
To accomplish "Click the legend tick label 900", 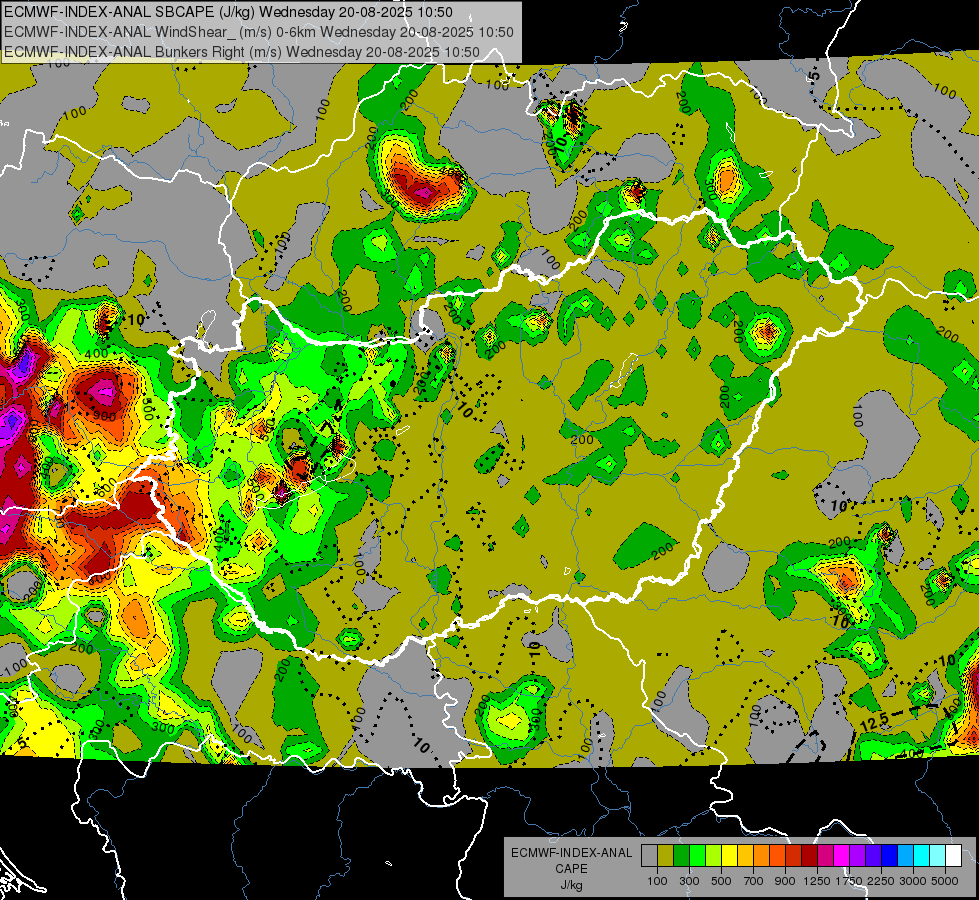I will tap(785, 881).
